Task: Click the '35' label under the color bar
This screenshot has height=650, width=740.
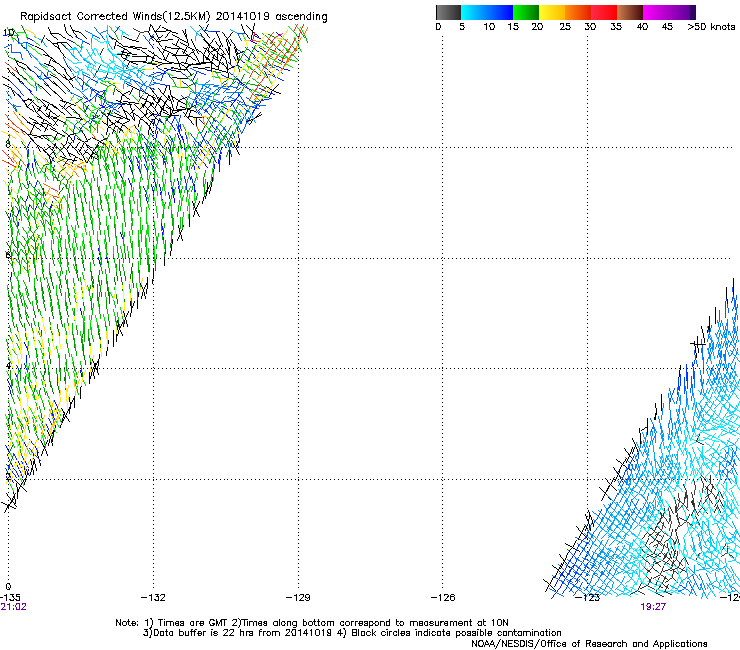Action: [616, 27]
